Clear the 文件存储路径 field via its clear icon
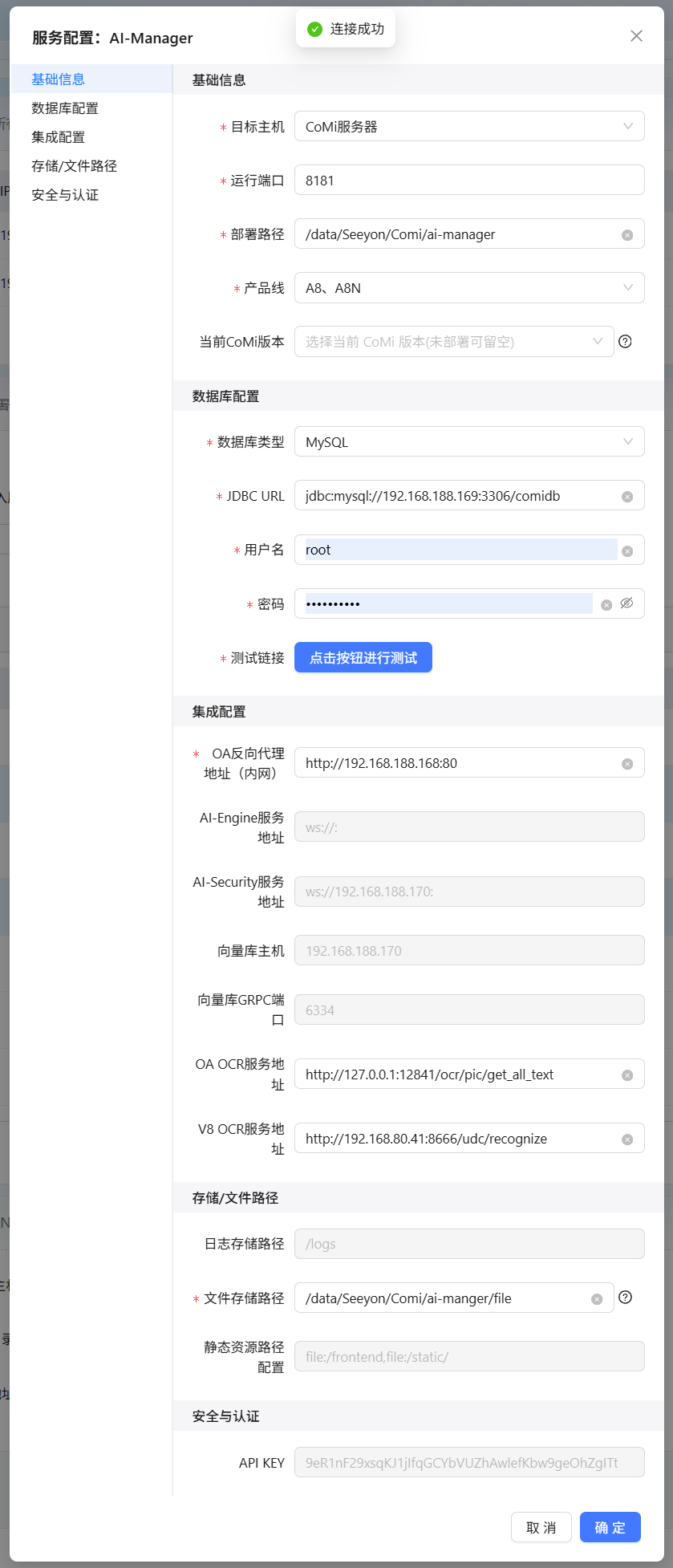 [x=597, y=1299]
